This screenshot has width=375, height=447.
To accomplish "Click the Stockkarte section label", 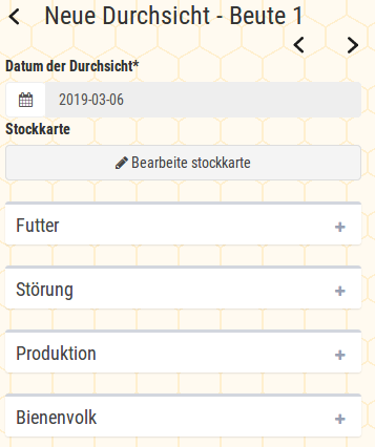I will (x=38, y=129).
